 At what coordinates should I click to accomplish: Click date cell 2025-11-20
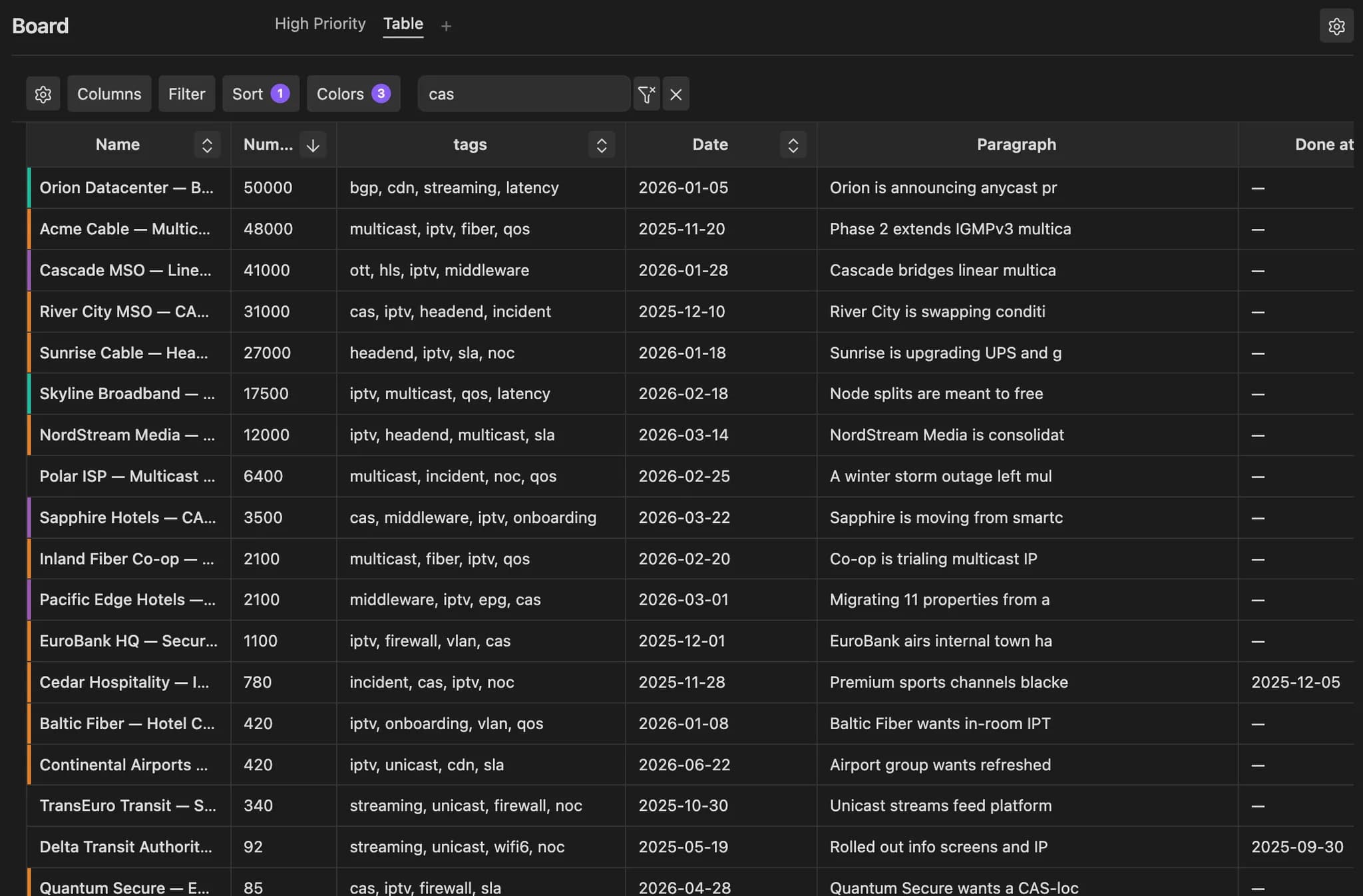click(681, 229)
